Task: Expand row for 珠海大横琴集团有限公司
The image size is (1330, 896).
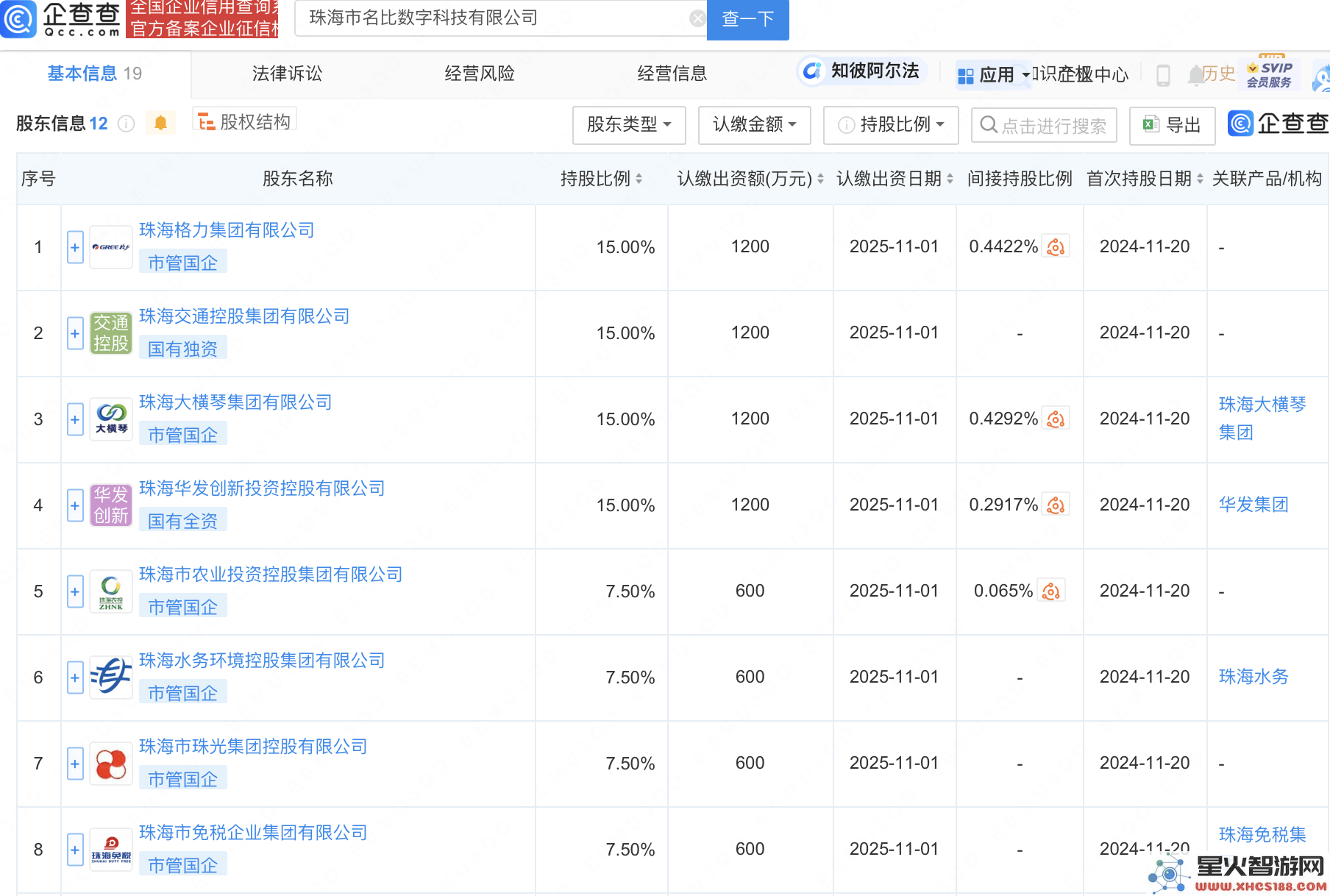Action: 75,420
